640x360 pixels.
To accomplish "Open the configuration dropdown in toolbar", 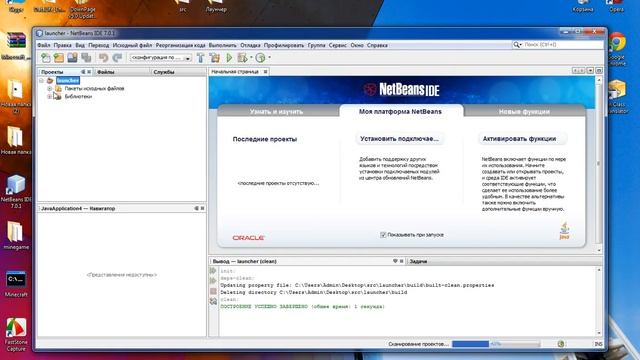I will click(x=188, y=58).
